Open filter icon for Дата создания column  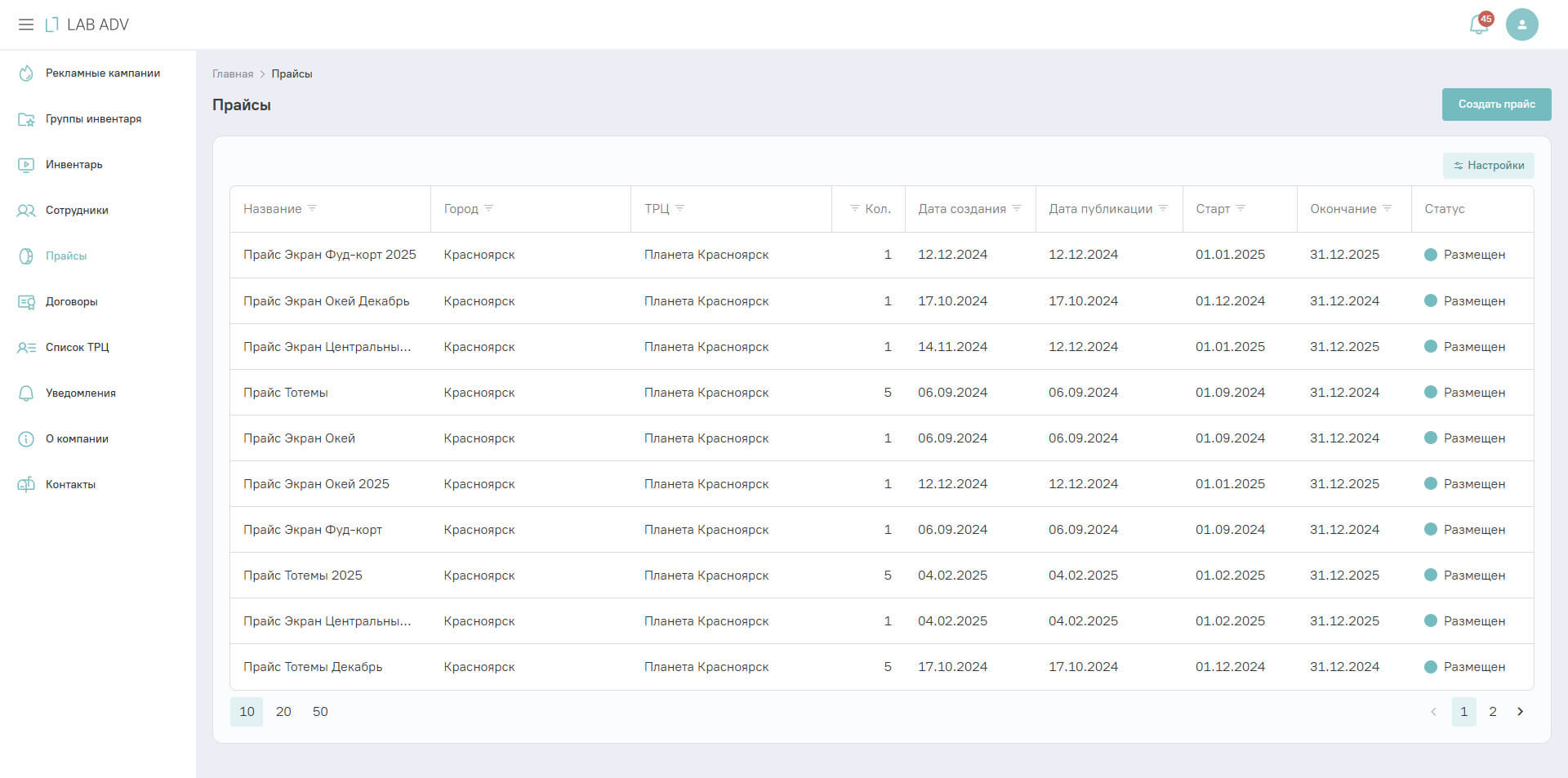pyautogui.click(x=1017, y=209)
